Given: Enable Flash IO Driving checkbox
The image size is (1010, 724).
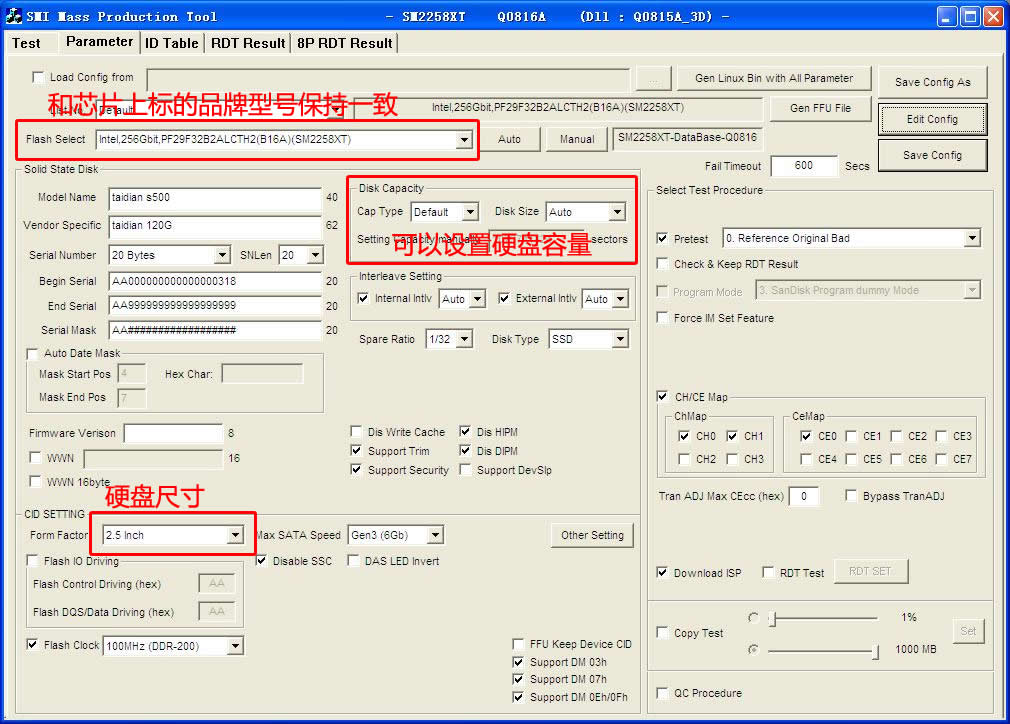Looking at the screenshot, I should click(32, 561).
